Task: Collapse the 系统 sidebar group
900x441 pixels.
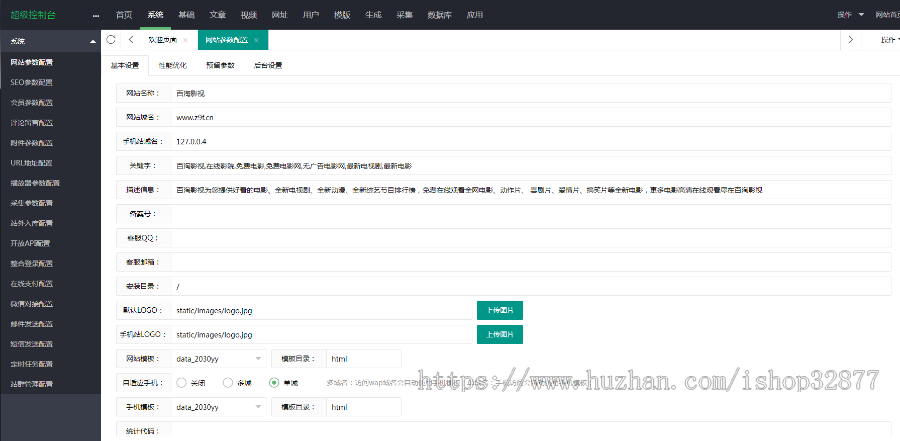Action: click(x=93, y=41)
